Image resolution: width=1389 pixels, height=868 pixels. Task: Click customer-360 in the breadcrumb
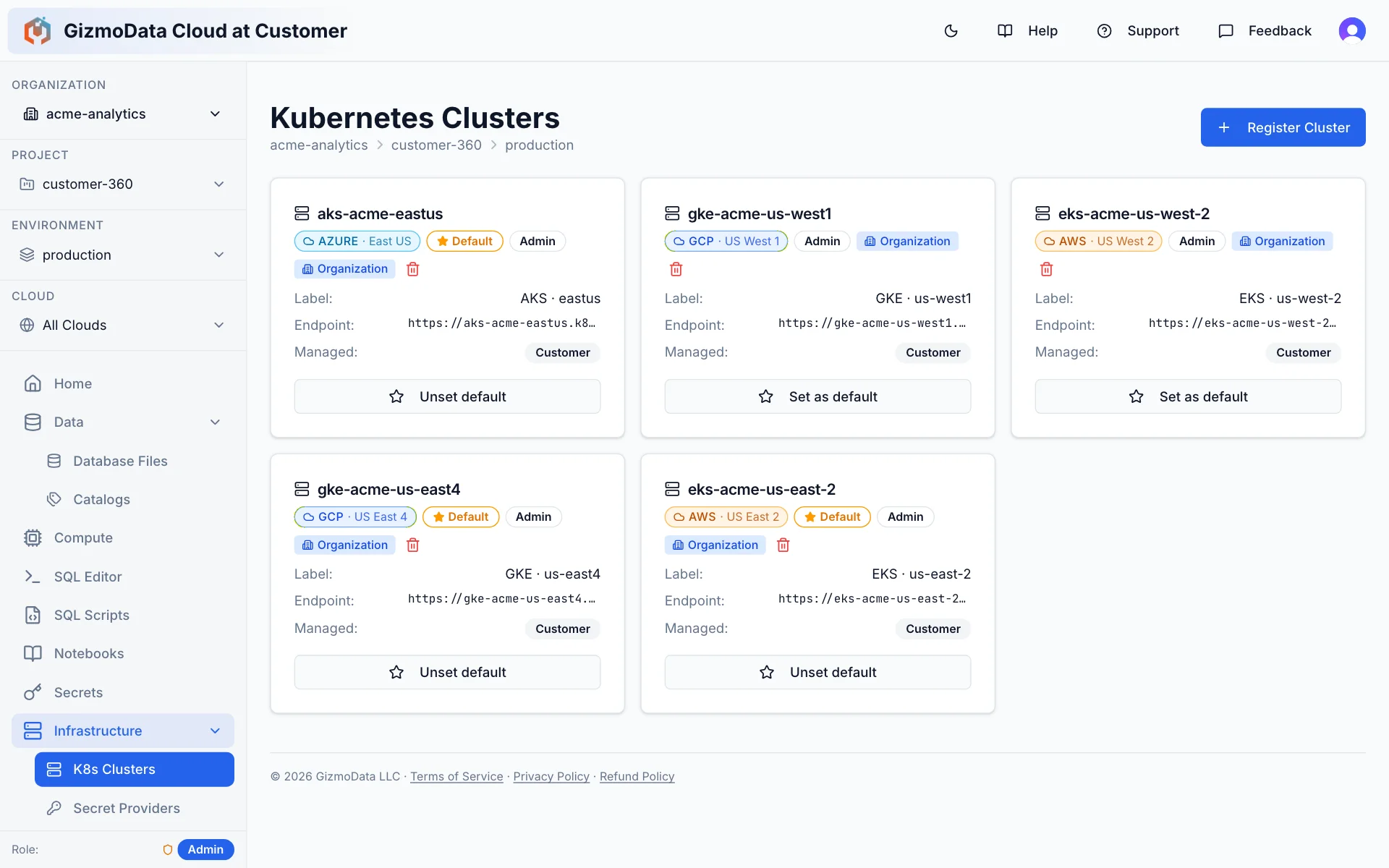436,145
